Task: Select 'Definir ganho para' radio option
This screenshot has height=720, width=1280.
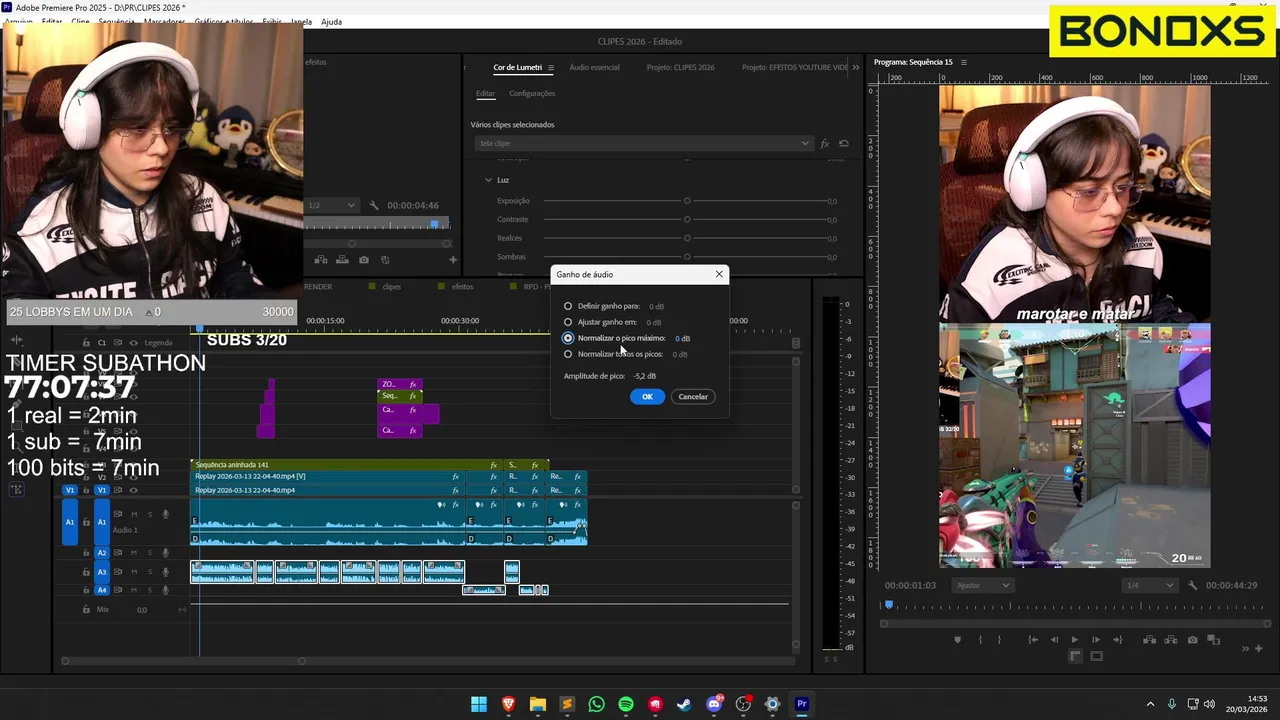Action: [x=568, y=306]
